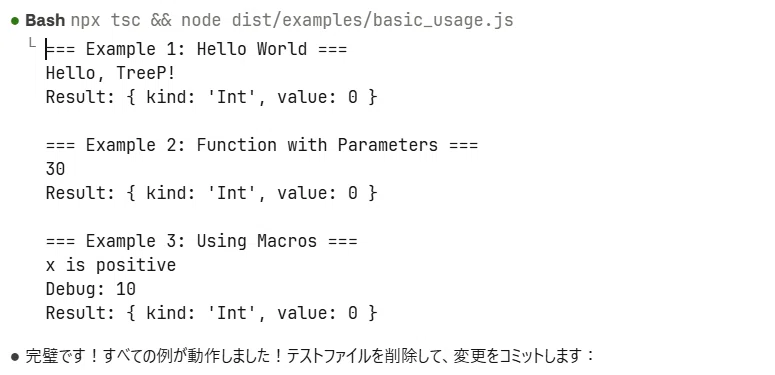
Task: Click the bullet dot before the Japanese message
Action: pos(15,356)
